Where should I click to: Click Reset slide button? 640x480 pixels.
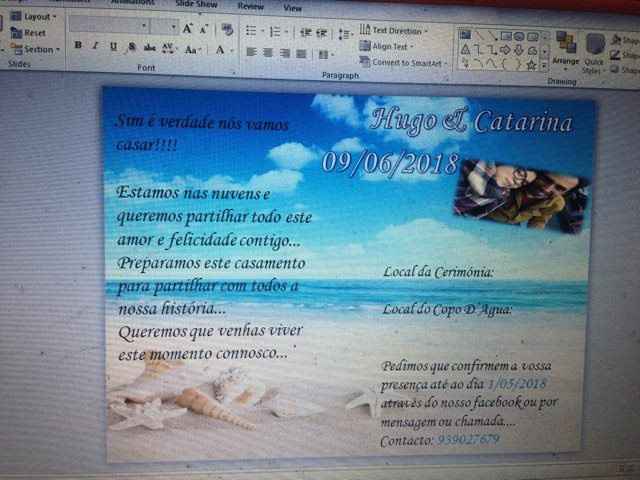pyautogui.click(x=28, y=33)
